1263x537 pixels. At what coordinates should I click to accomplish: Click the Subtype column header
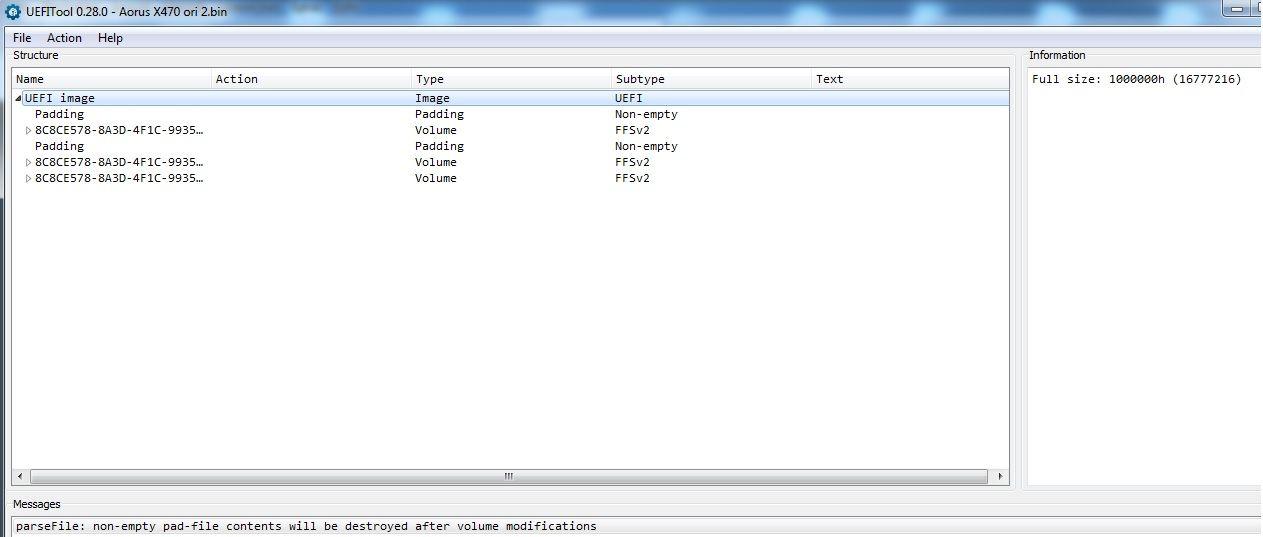[712, 79]
